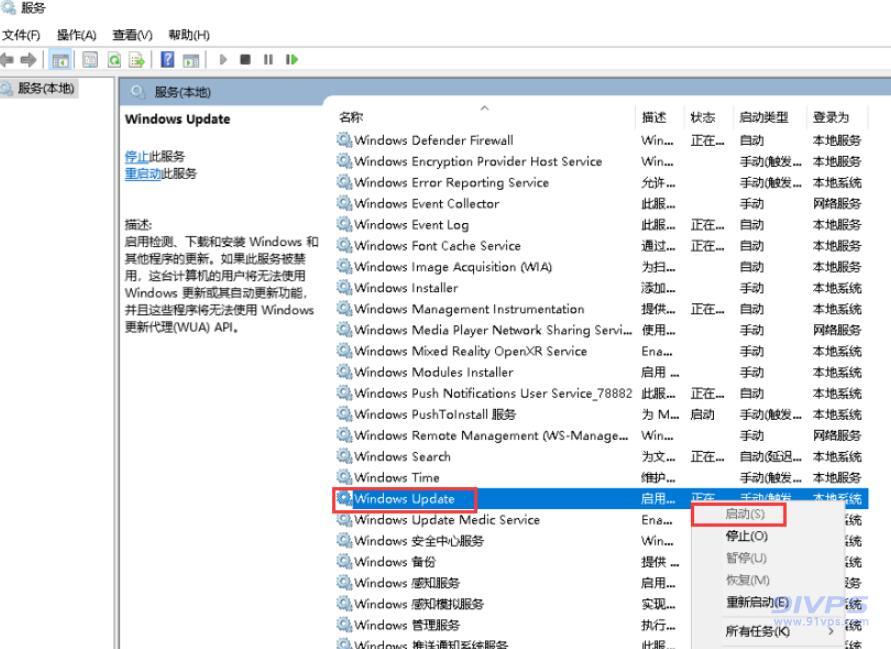Select Windows 感知服务 in the list
Viewport: 891px width, 649px height.
click(x=407, y=583)
